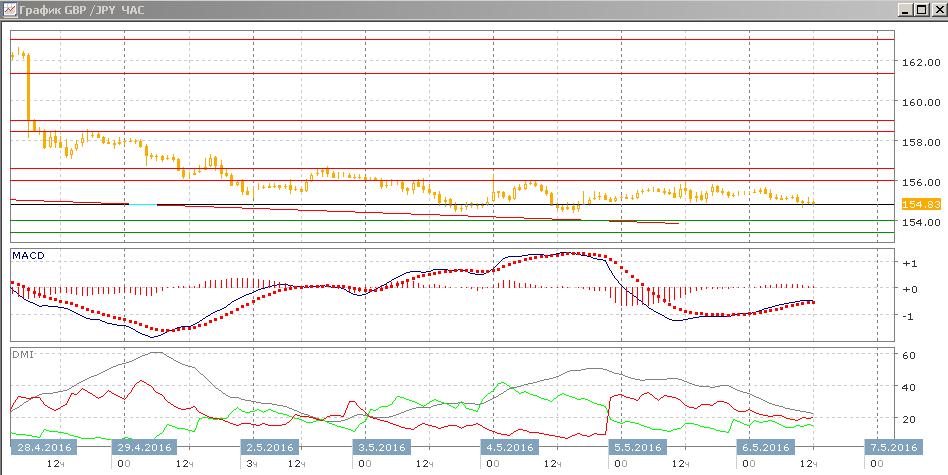Maximize the GBP/JPY chart window
Screen dimensions: 948x475
pos(920,10)
